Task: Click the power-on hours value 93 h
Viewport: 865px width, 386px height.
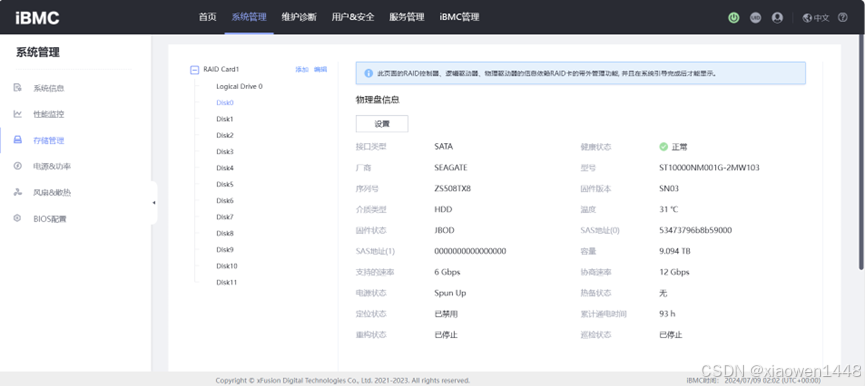Action: [667, 314]
